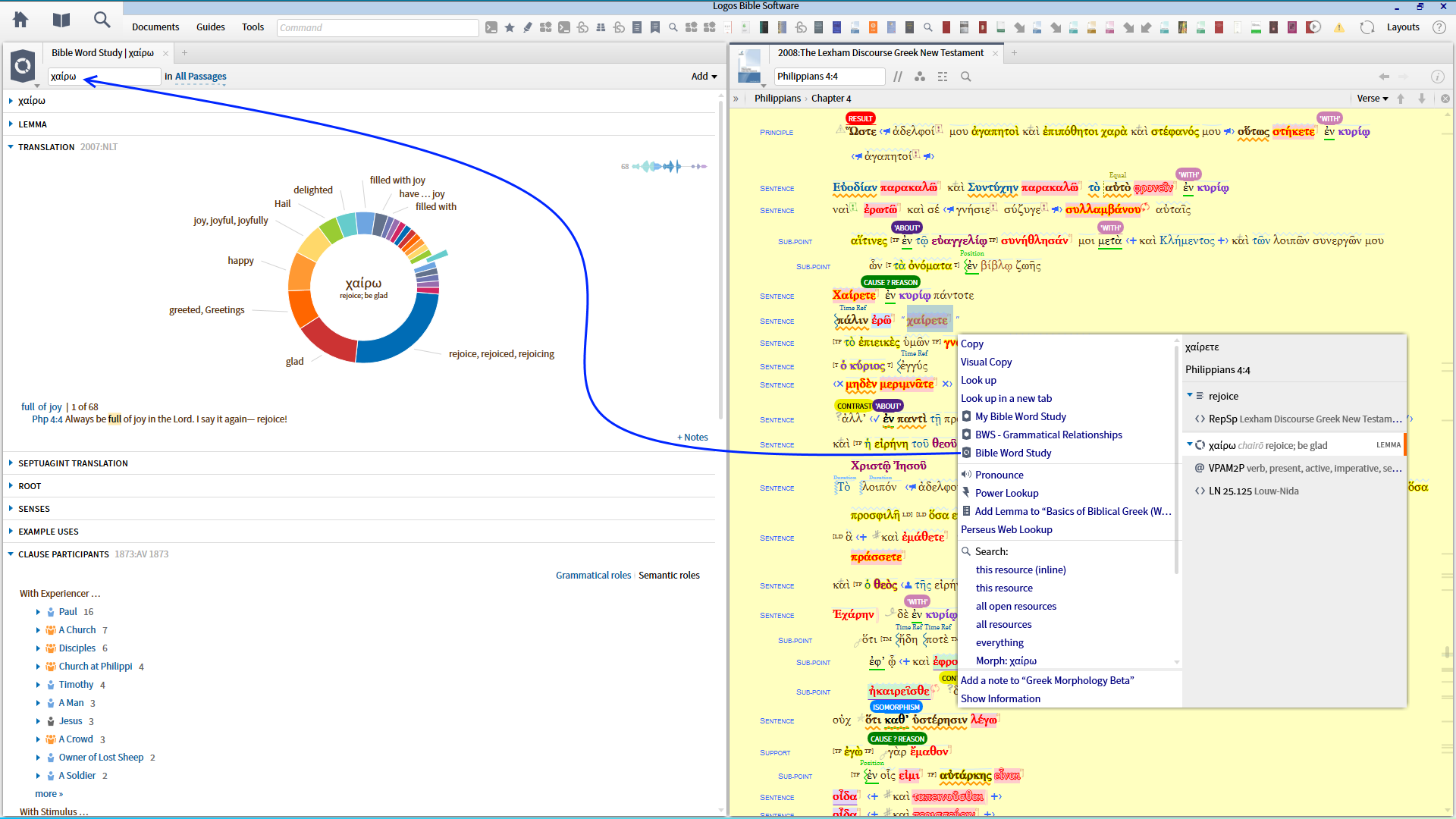The height and width of the screenshot is (819, 1456).
Task: Open the Bible Word Study panel menu icon
Action: point(23,67)
